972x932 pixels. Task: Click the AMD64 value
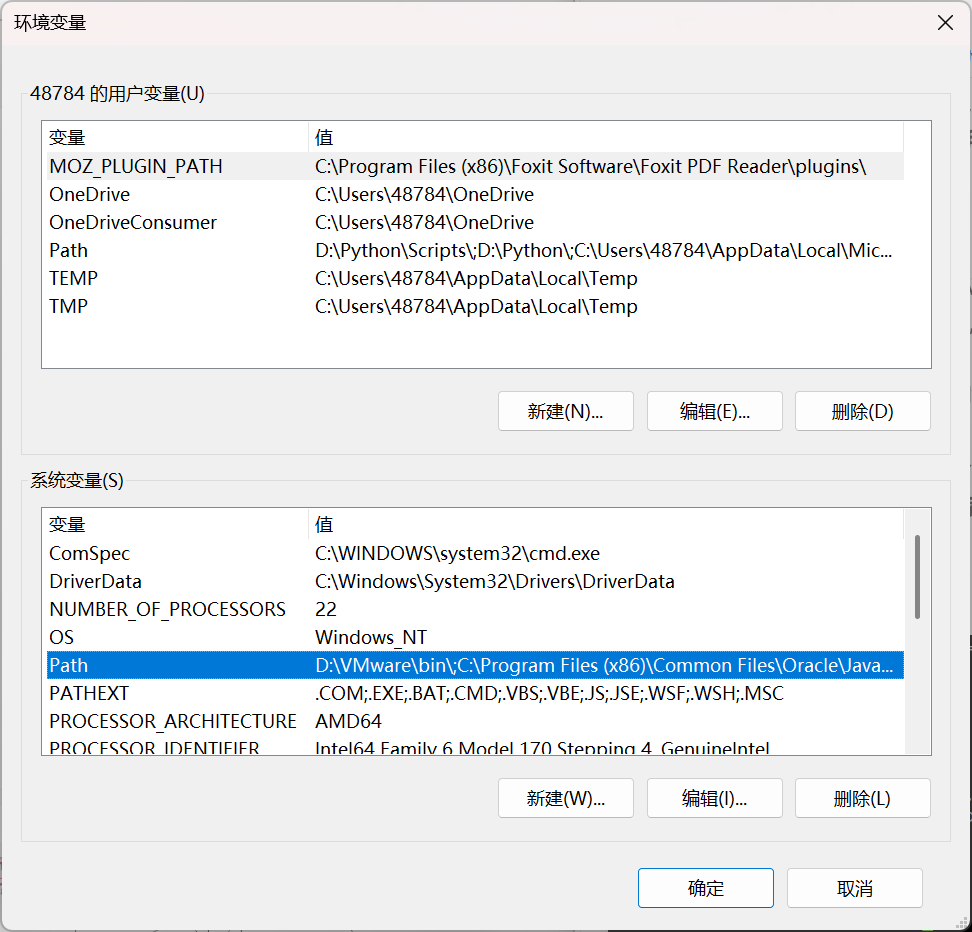(348, 721)
